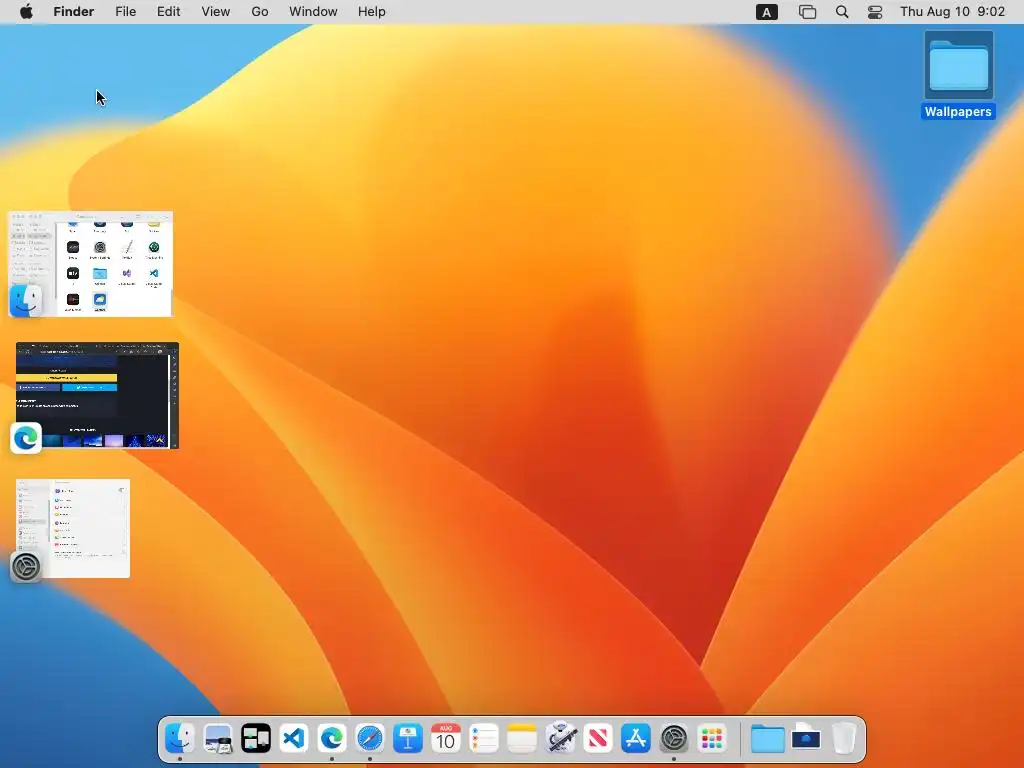Open the Window menu
The height and width of the screenshot is (768, 1024).
point(313,12)
